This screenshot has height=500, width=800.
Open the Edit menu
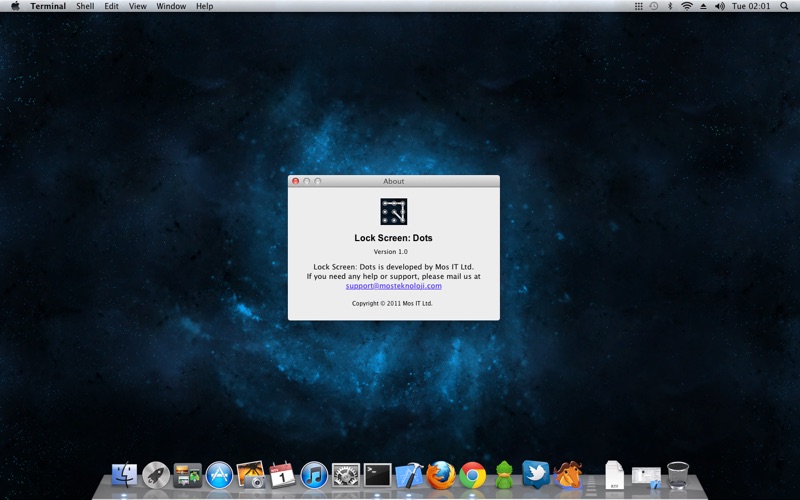point(111,6)
